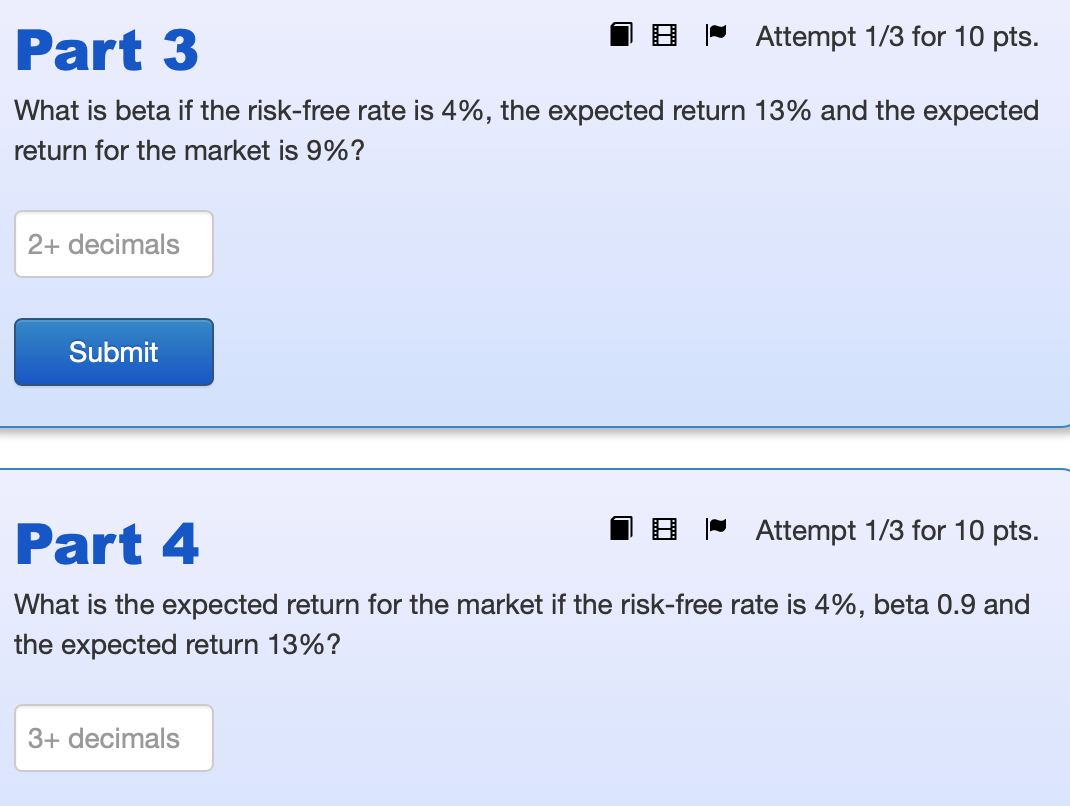The image size is (1070, 806).
Task: Focus the 2+ decimals answer field
Action: [113, 244]
